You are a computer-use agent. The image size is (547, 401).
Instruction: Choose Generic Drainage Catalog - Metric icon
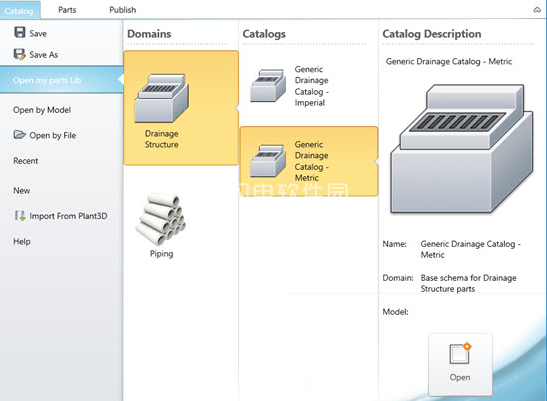tap(268, 161)
